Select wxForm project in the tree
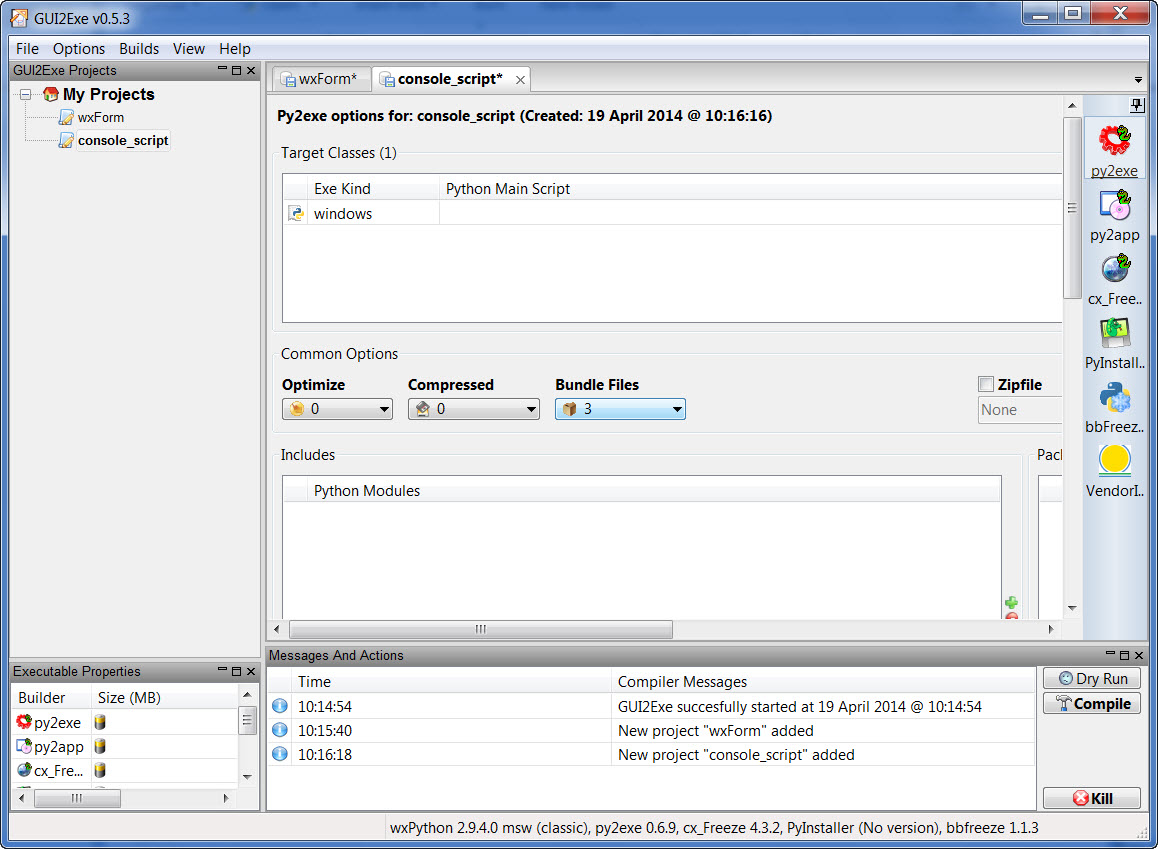The image size is (1158, 849). coord(101,118)
